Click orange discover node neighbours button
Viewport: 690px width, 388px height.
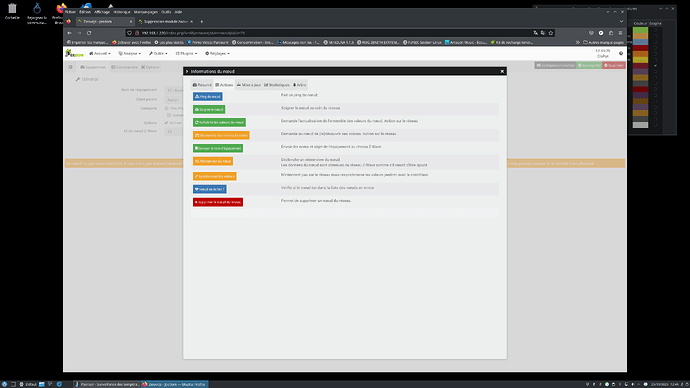click(x=221, y=135)
